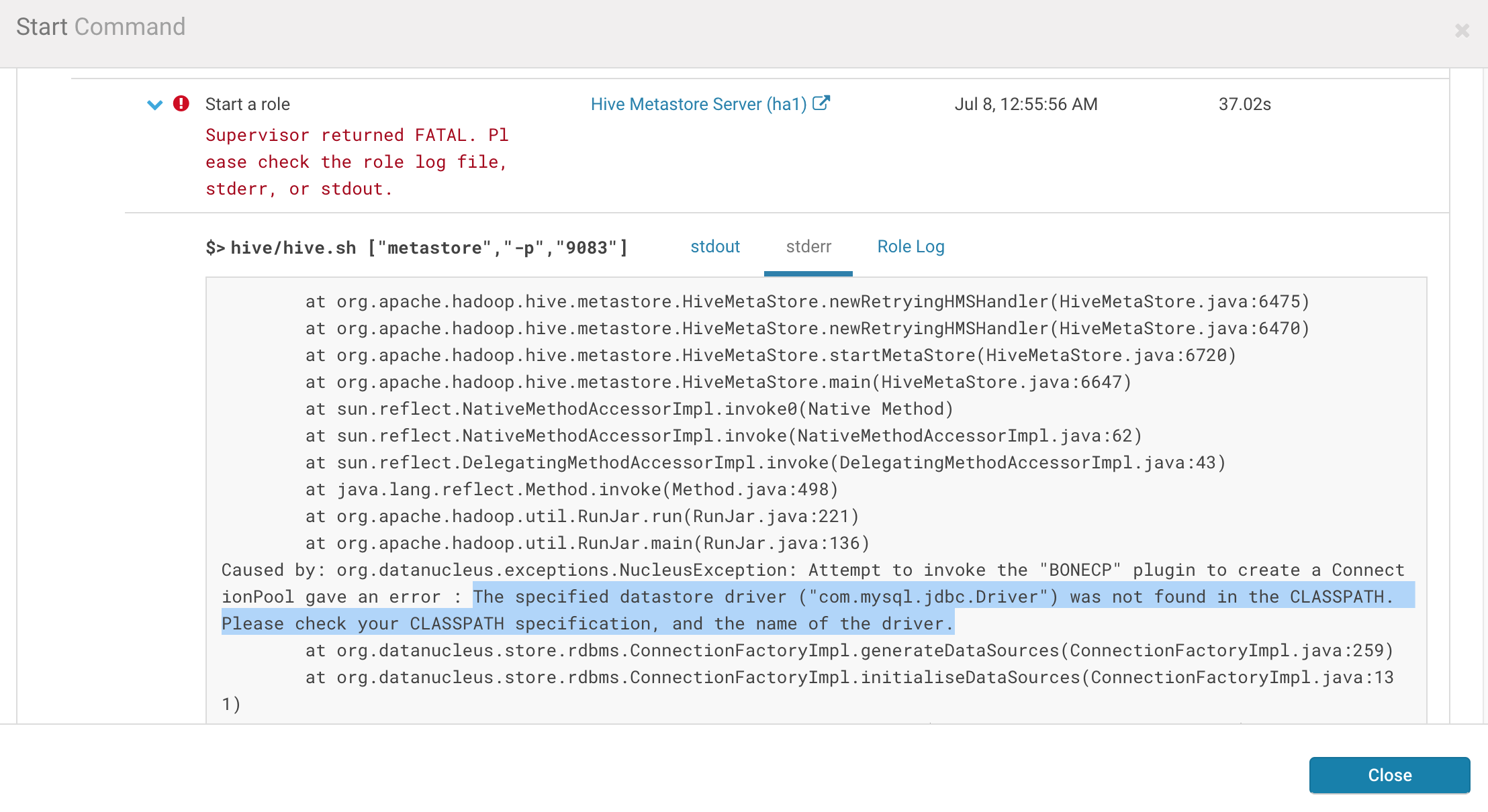1488x812 pixels.
Task: Open the Role Log tab
Action: 911,246
